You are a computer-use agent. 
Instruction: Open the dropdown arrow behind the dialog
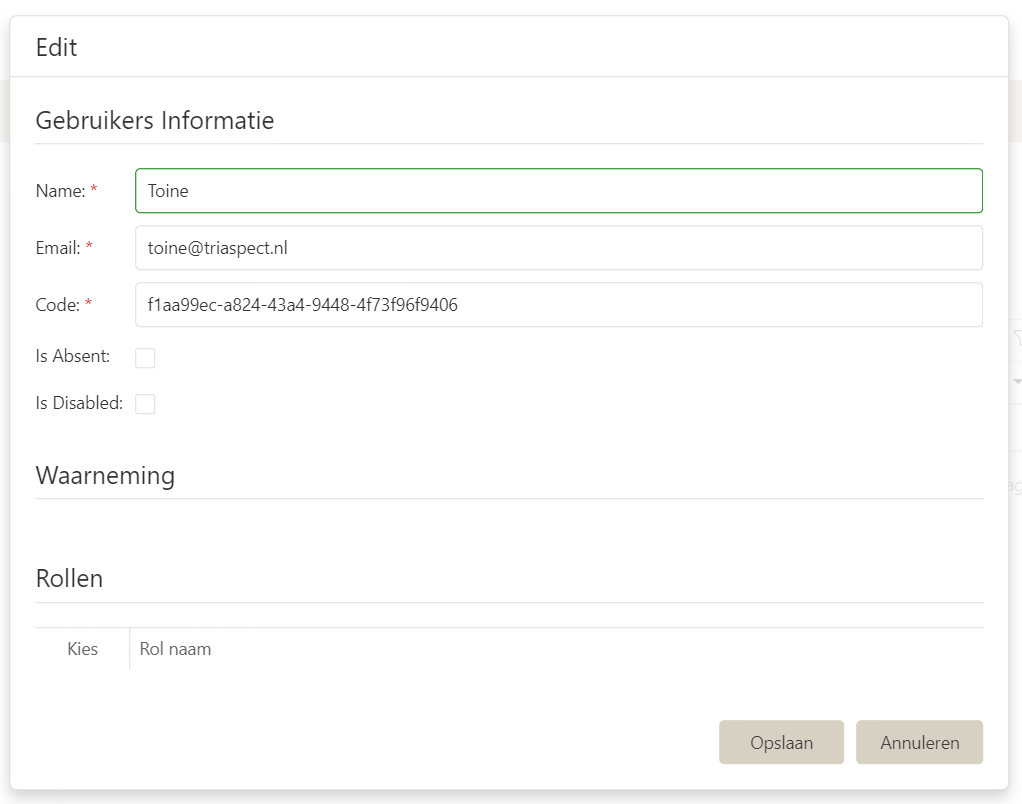point(1017,382)
